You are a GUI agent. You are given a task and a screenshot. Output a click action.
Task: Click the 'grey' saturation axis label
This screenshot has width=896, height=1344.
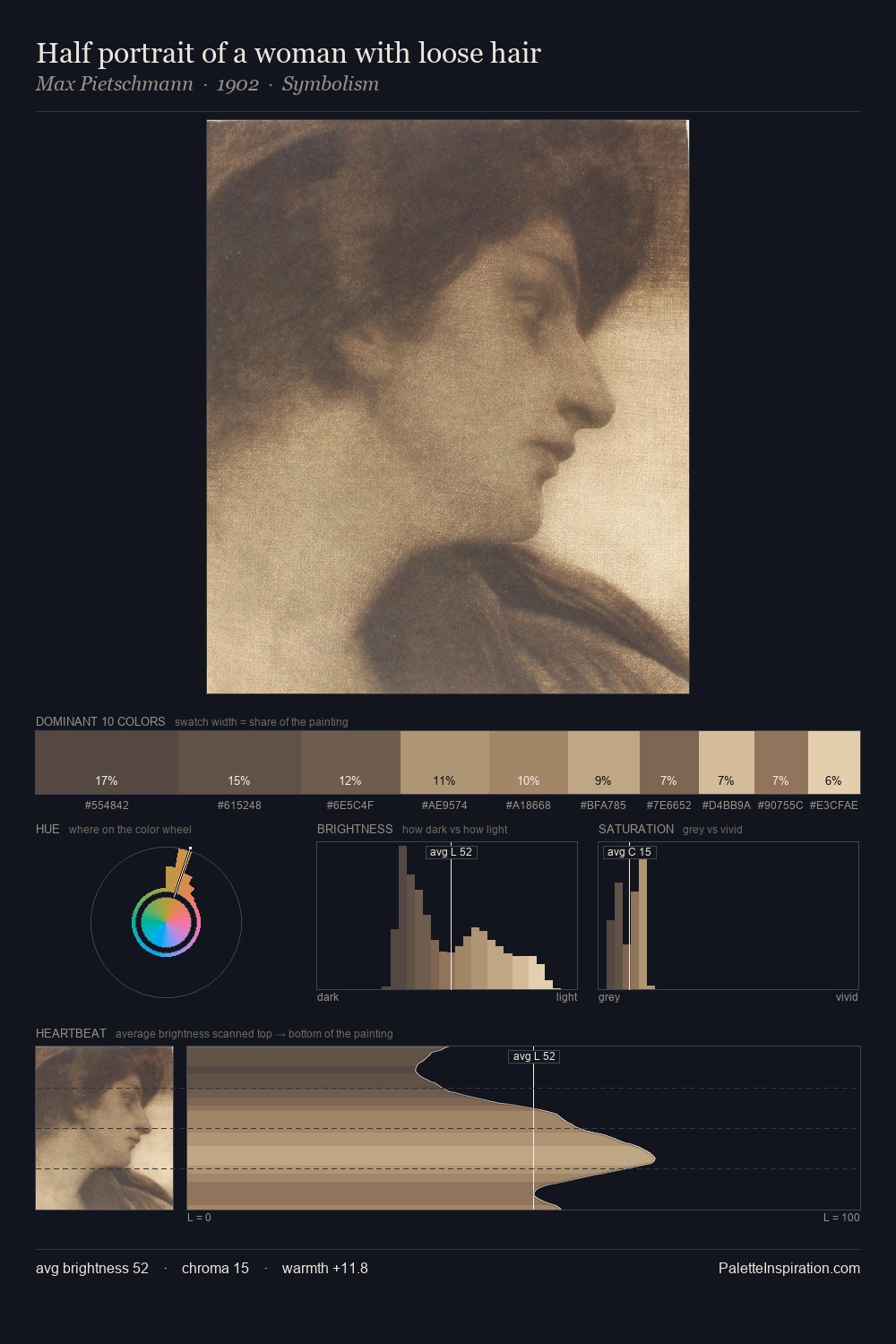[609, 997]
